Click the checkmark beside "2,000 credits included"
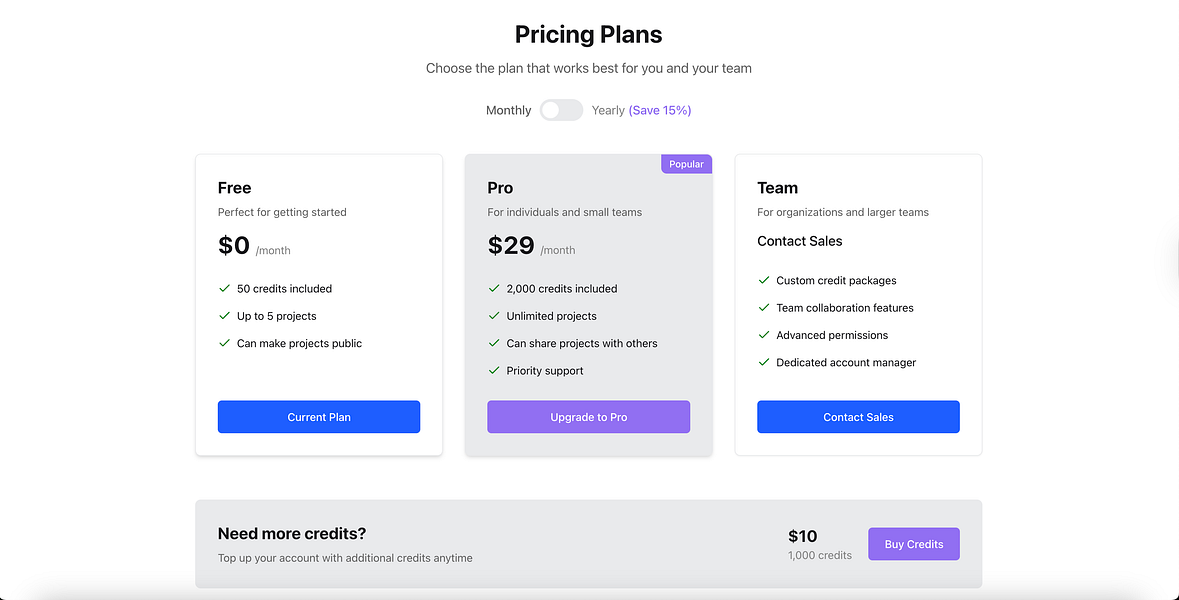1179x600 pixels. point(494,288)
